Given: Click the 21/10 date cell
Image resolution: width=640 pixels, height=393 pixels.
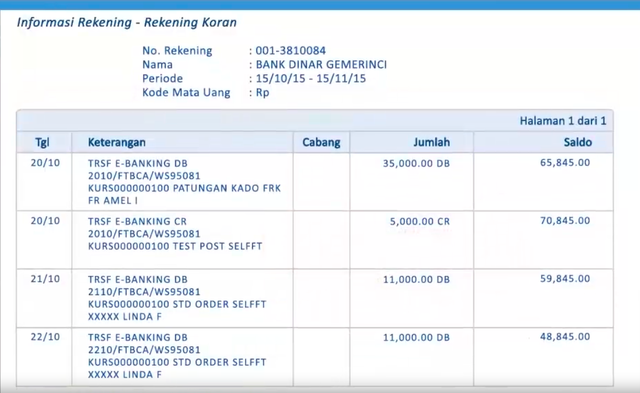Looking at the screenshot, I should tap(45, 279).
